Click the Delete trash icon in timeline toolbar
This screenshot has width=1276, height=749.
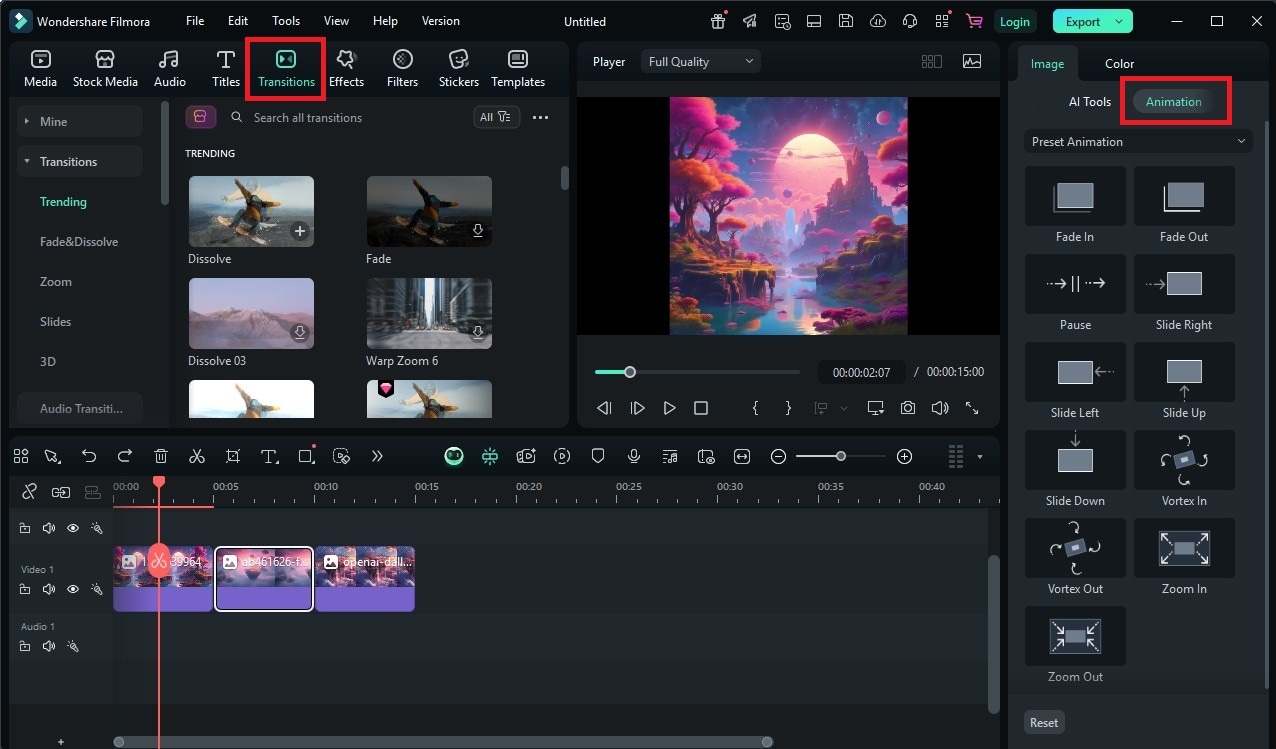(161, 456)
